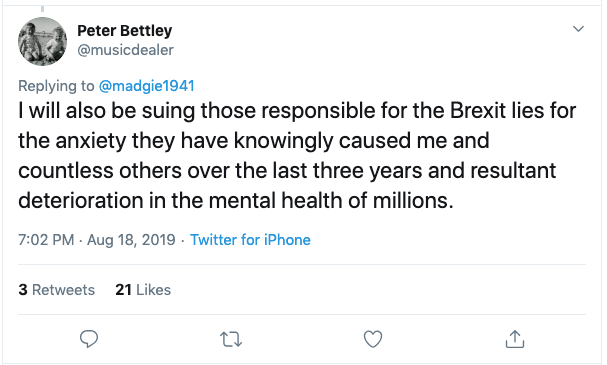Viewport: 607px width, 365px height.
Task: Like the tweet with the heart icon
Action: point(373,339)
